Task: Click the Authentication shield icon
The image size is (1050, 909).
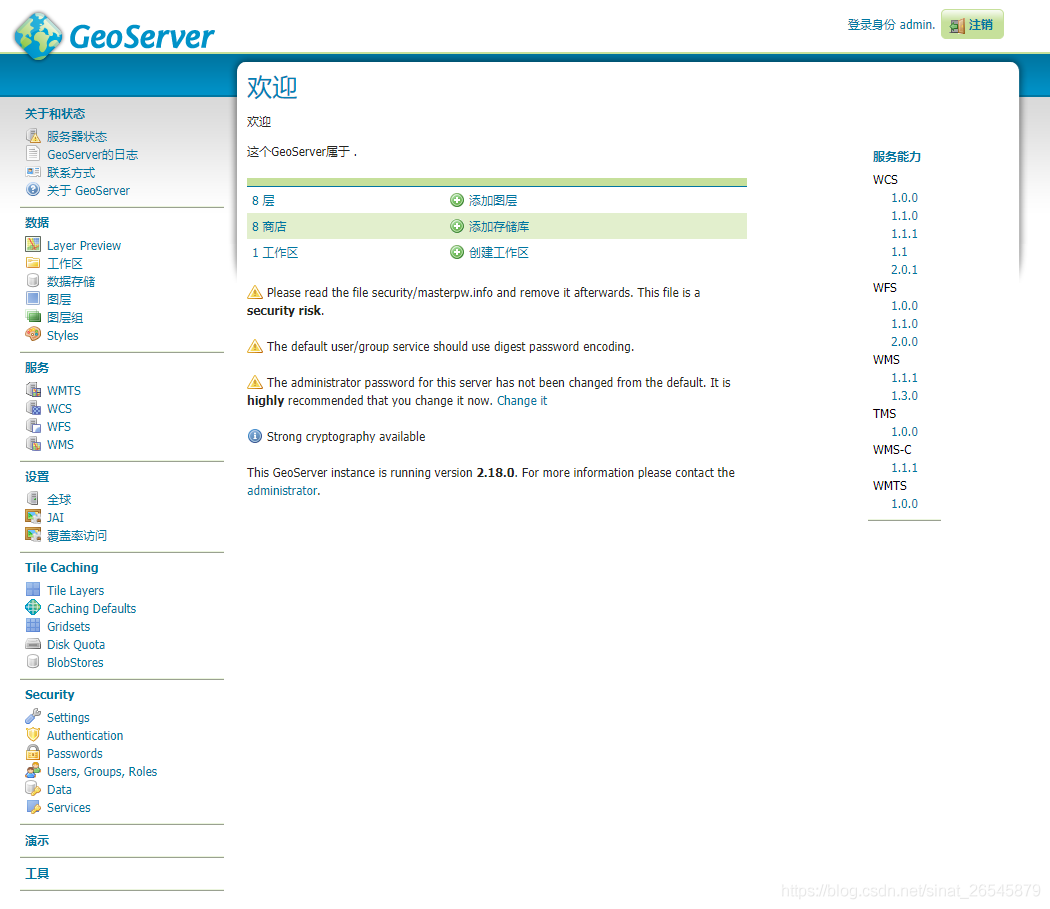Action: (x=33, y=734)
